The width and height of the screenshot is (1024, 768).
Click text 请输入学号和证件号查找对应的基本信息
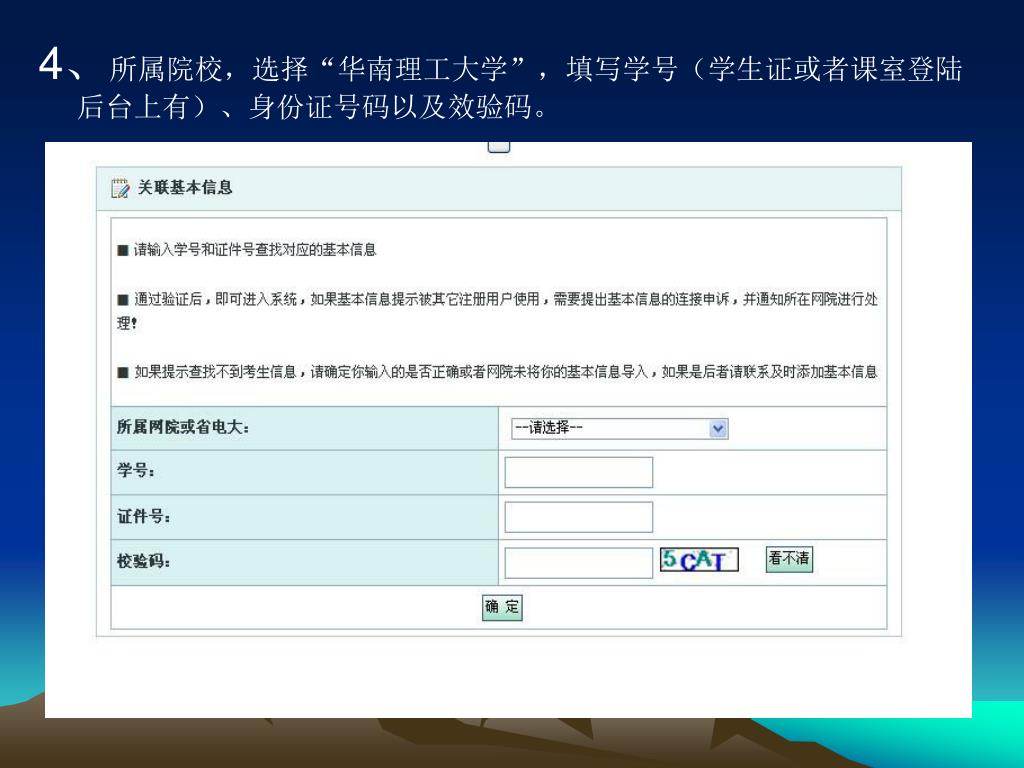tap(255, 249)
